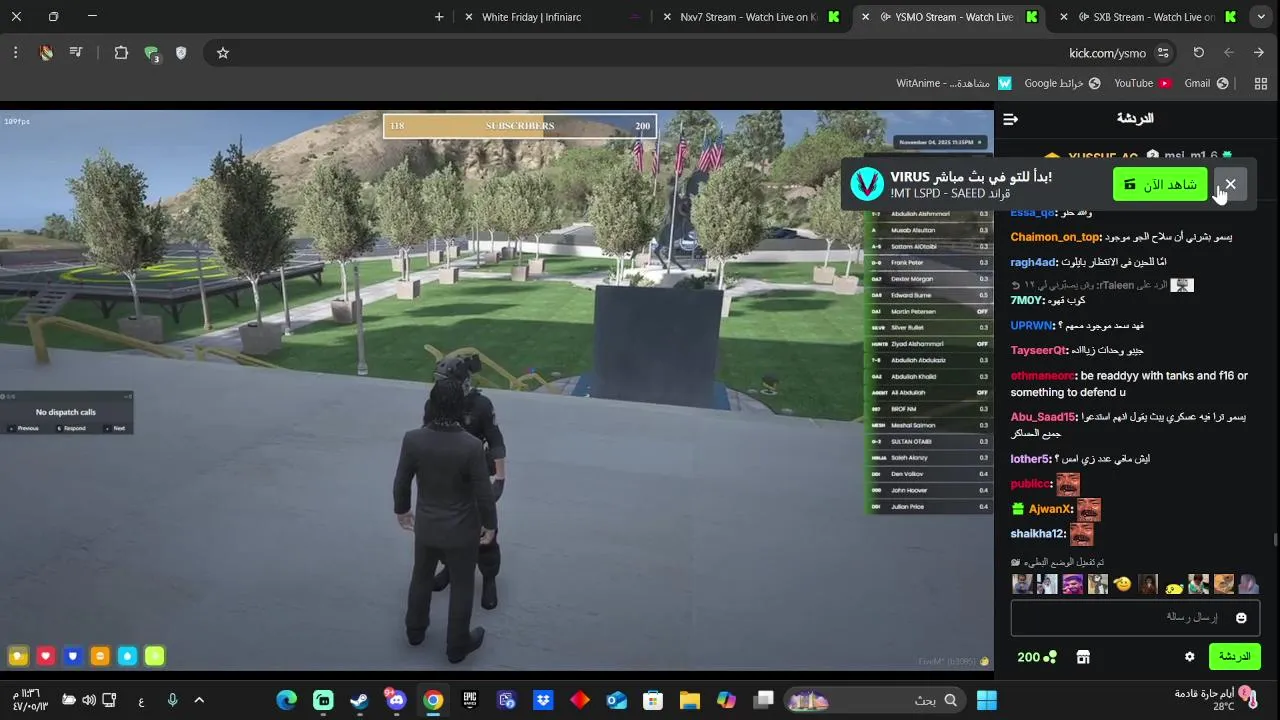Expand the tab search dropdown
Image resolution: width=1280 pixels, height=720 pixels.
pos(1261,17)
